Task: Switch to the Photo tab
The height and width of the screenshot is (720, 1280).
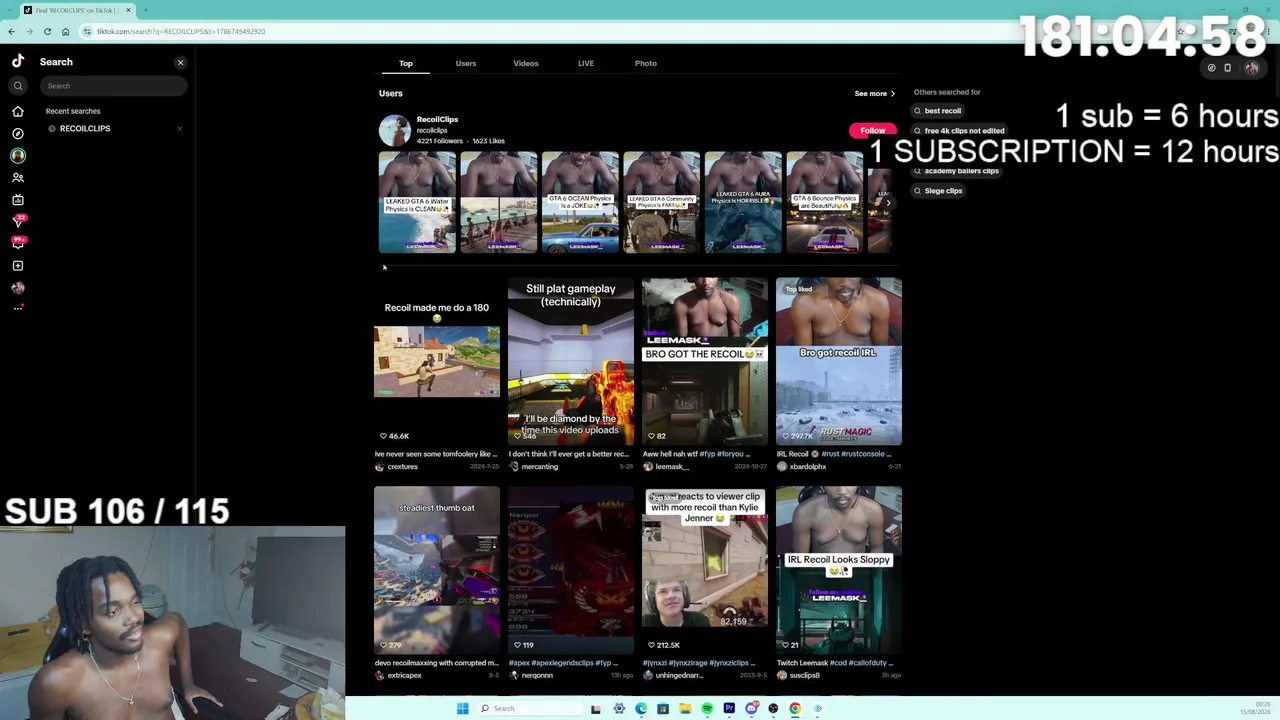Action: [646, 63]
